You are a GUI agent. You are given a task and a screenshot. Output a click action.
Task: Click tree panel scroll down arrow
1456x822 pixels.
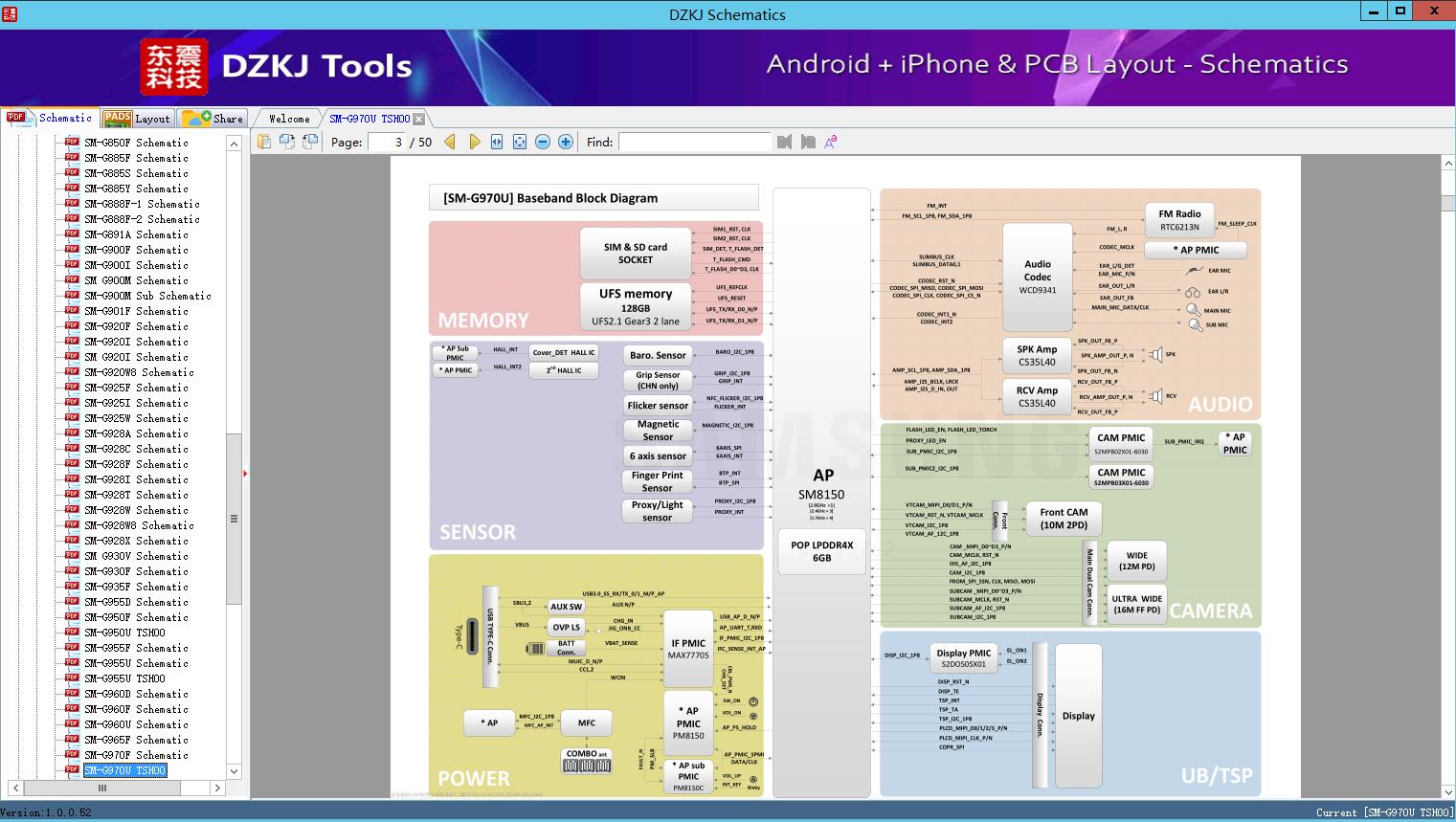pos(234,771)
